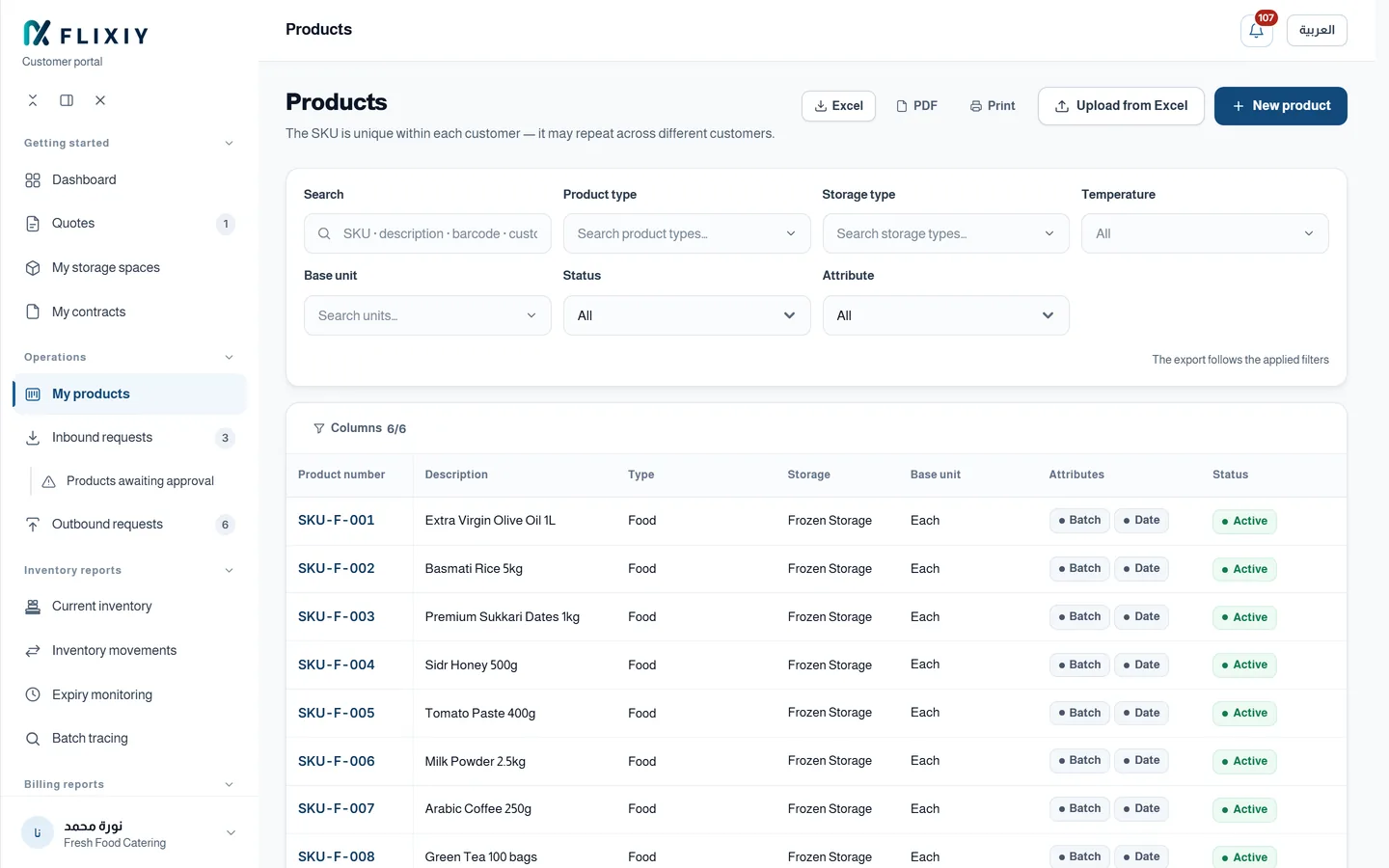The width and height of the screenshot is (1389, 868).
Task: Click the sidebar panel layout icon
Action: [x=67, y=100]
